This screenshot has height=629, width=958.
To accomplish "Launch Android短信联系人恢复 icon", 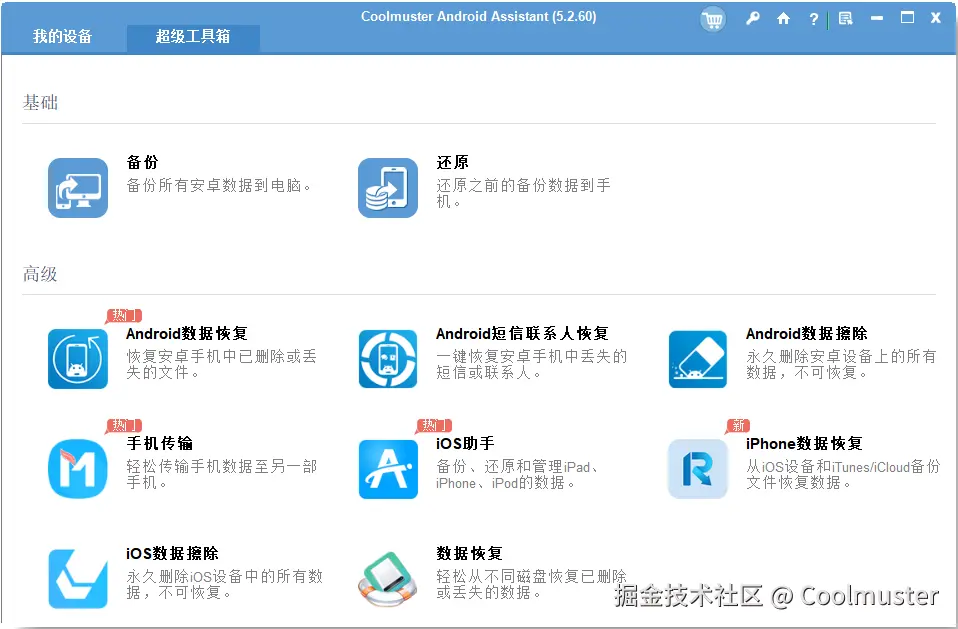I will [x=388, y=359].
